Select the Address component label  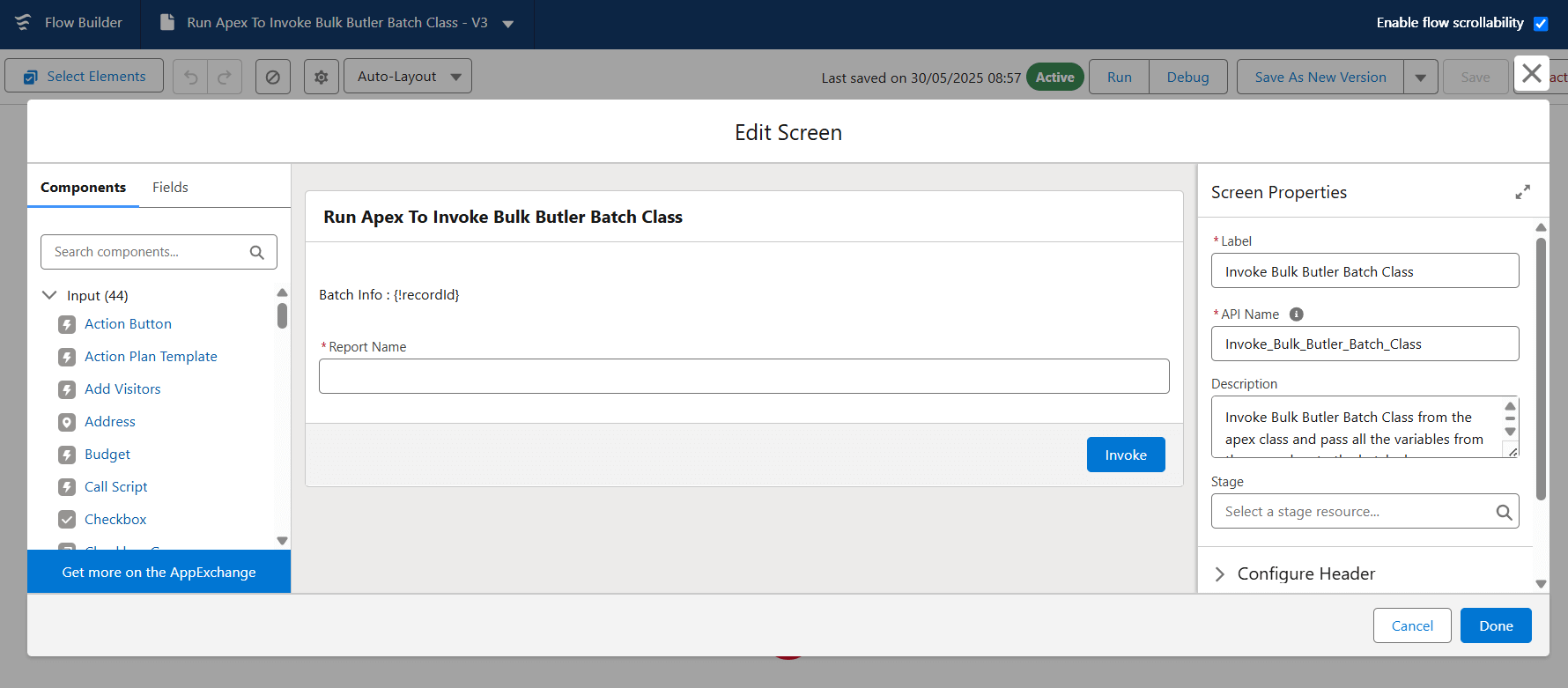tap(110, 422)
